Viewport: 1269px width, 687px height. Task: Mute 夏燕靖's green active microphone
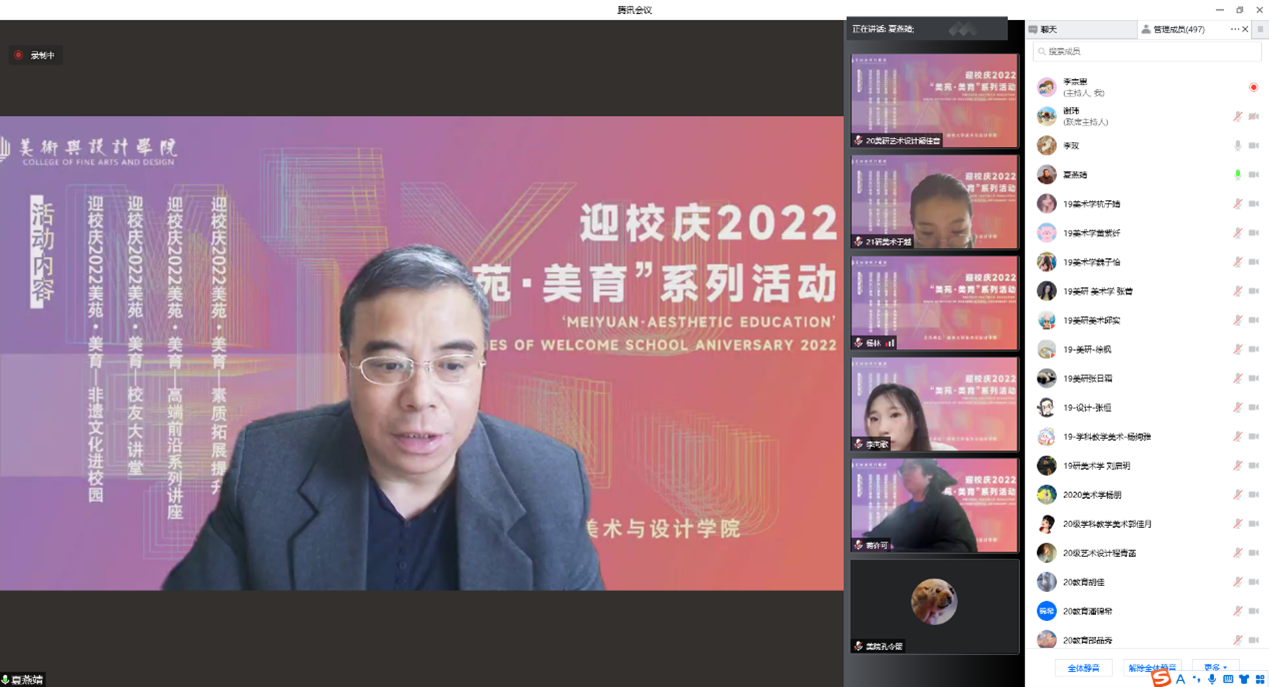click(x=1238, y=175)
